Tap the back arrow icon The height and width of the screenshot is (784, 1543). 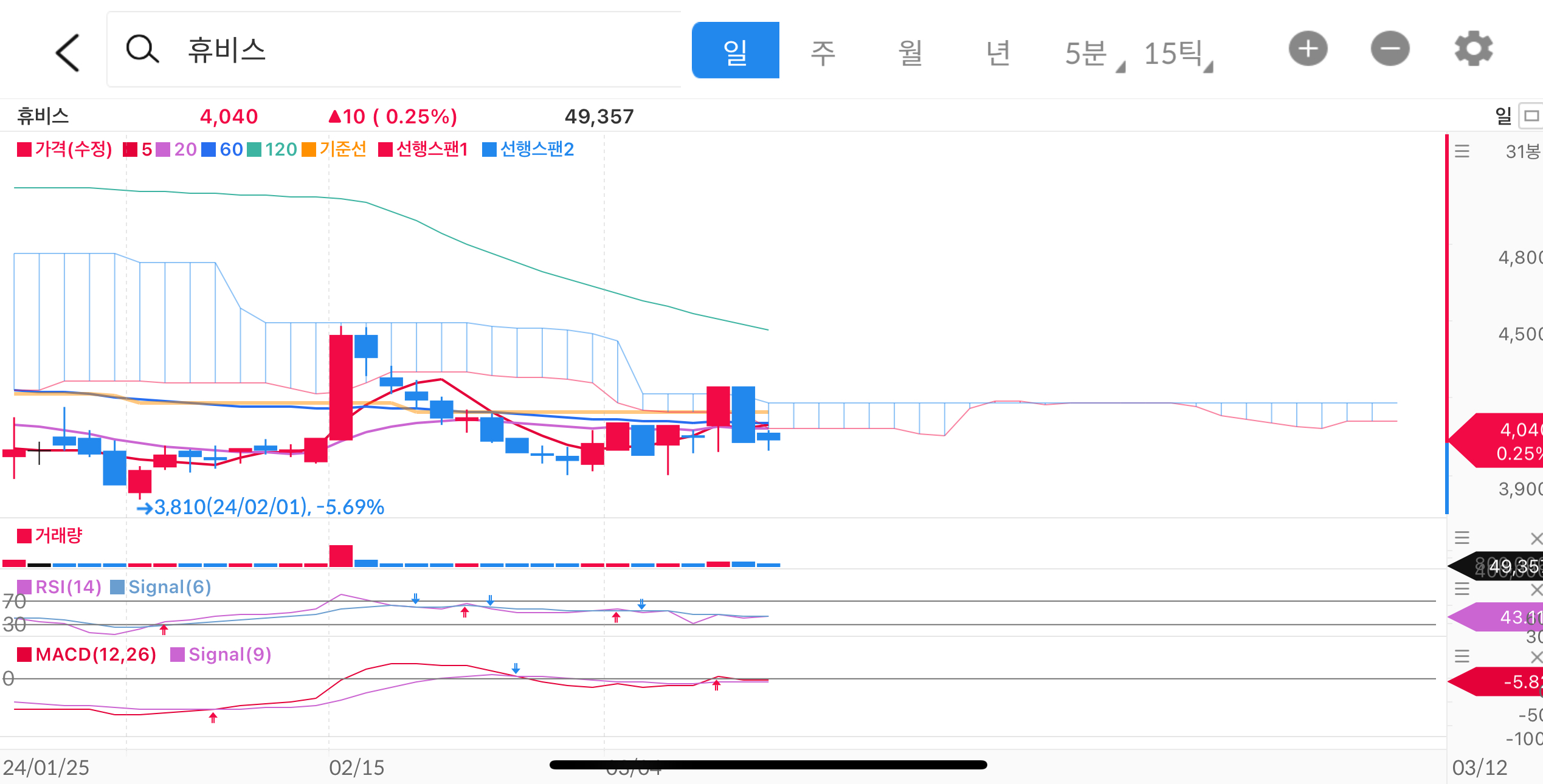(x=67, y=52)
